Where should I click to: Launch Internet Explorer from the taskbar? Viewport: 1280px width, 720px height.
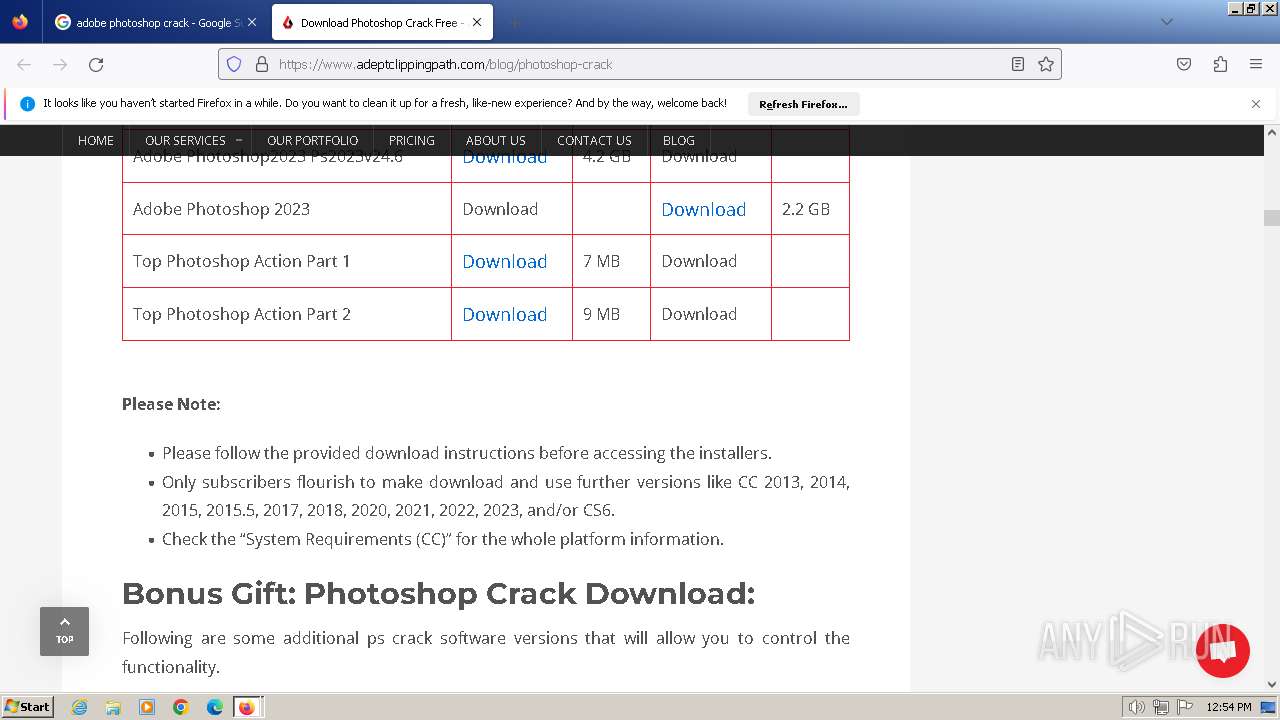click(79, 707)
